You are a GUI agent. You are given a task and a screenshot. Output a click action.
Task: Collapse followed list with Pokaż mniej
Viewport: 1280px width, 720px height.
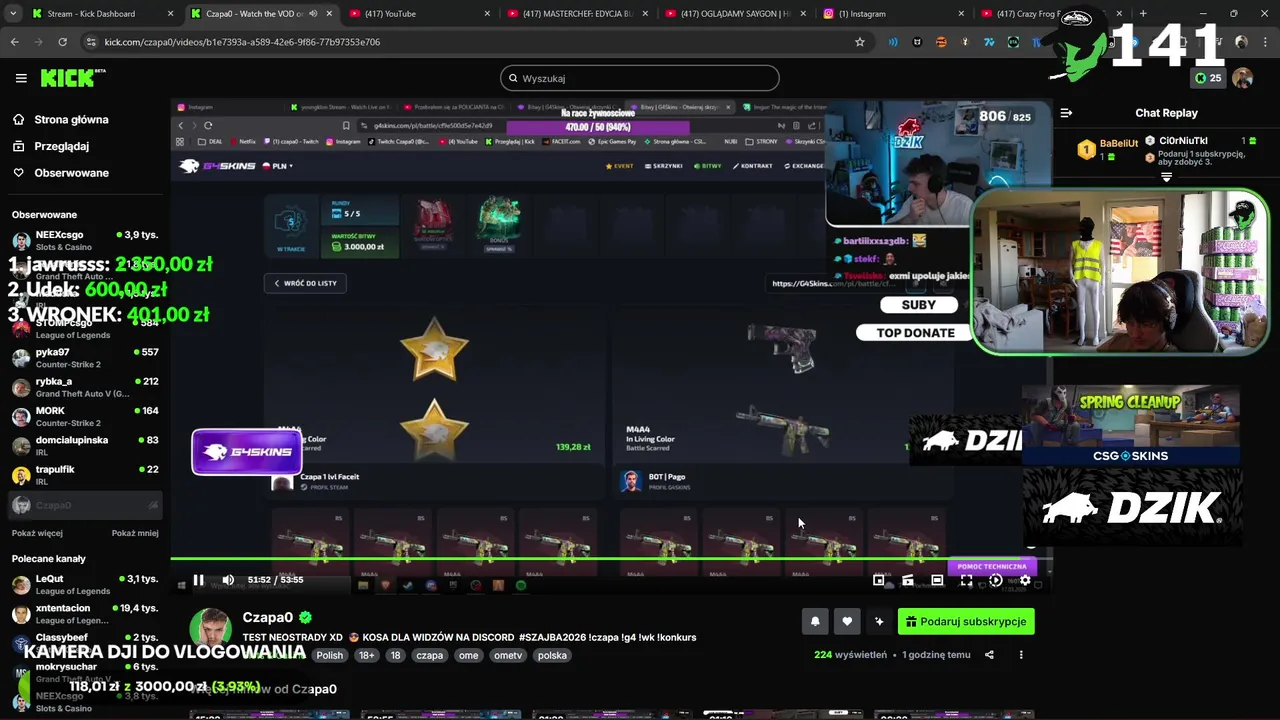[x=135, y=533]
